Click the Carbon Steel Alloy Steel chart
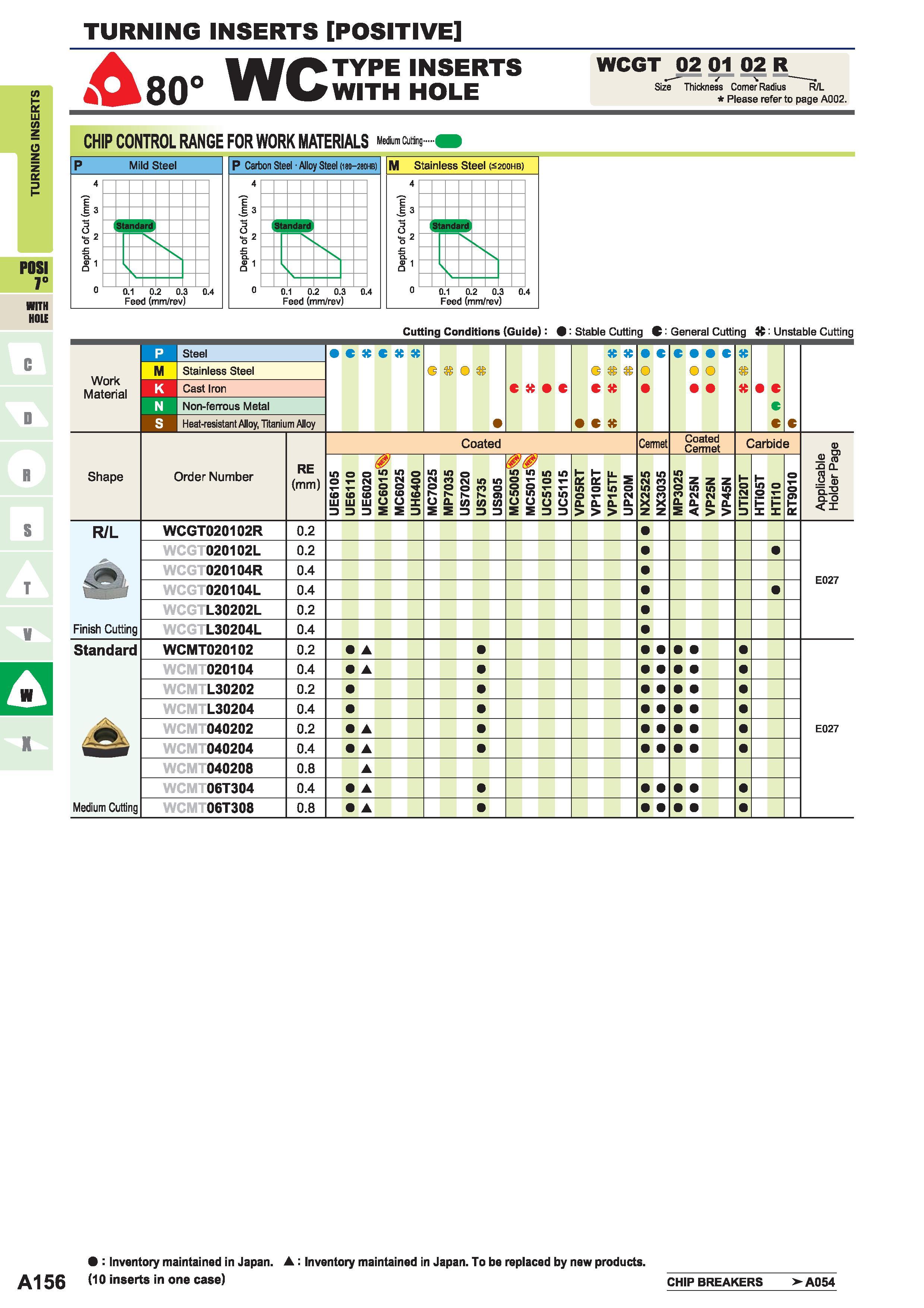The width and height of the screenshot is (924, 1308). click(x=305, y=233)
